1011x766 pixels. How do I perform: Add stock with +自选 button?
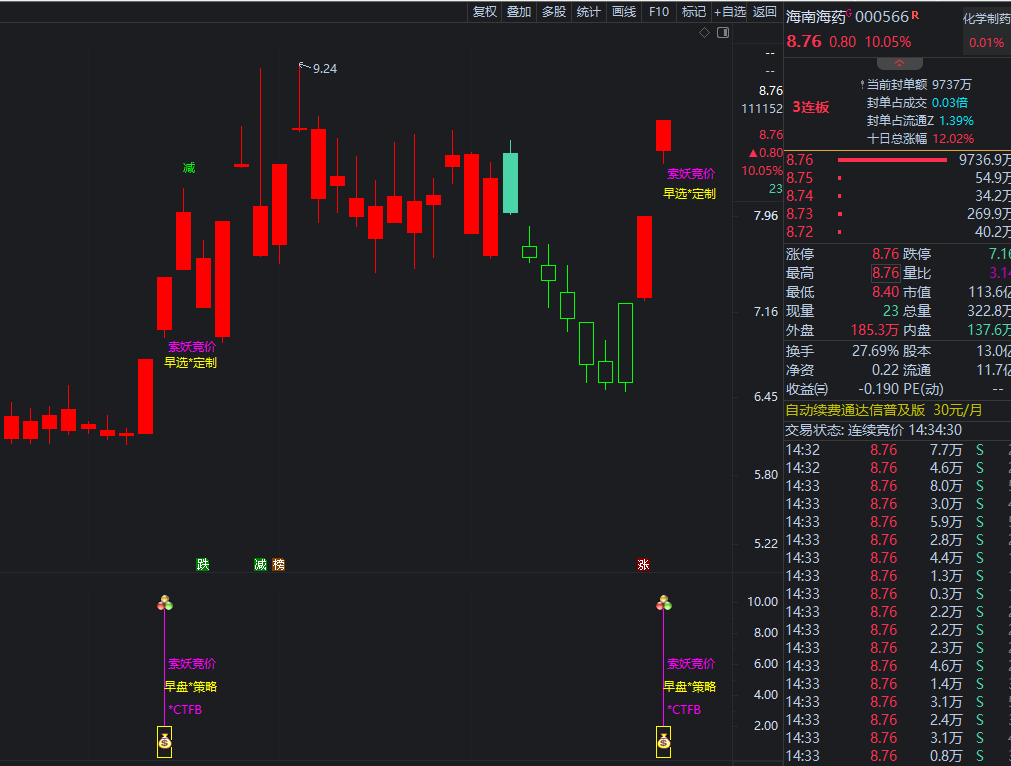pos(730,12)
